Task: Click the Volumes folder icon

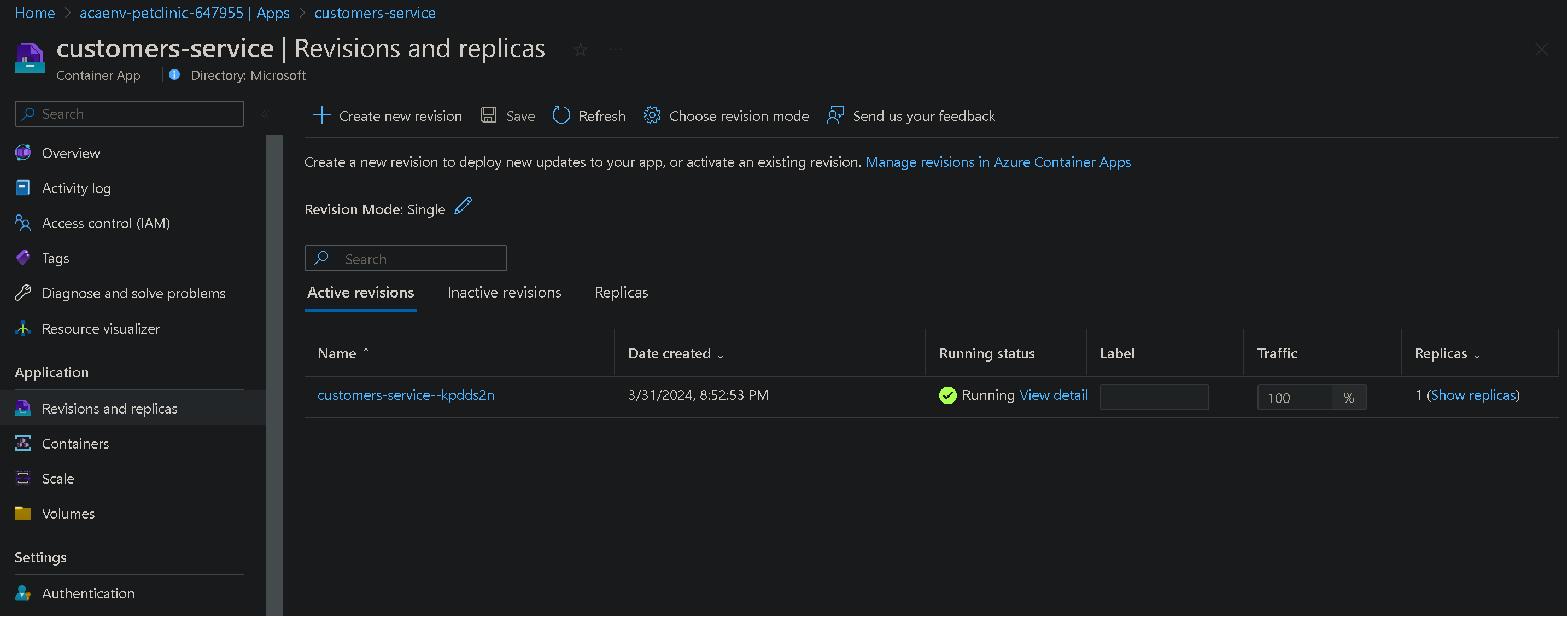Action: click(x=23, y=514)
